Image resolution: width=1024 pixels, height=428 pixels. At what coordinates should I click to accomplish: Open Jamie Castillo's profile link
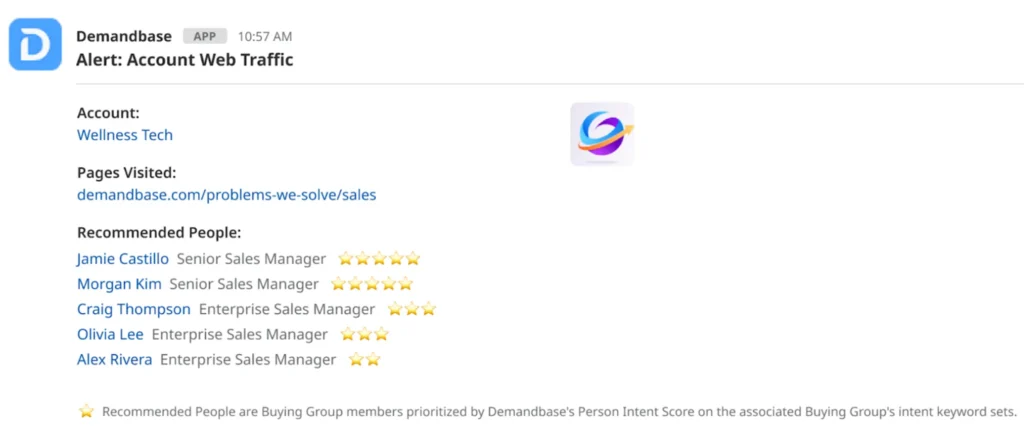(x=123, y=259)
